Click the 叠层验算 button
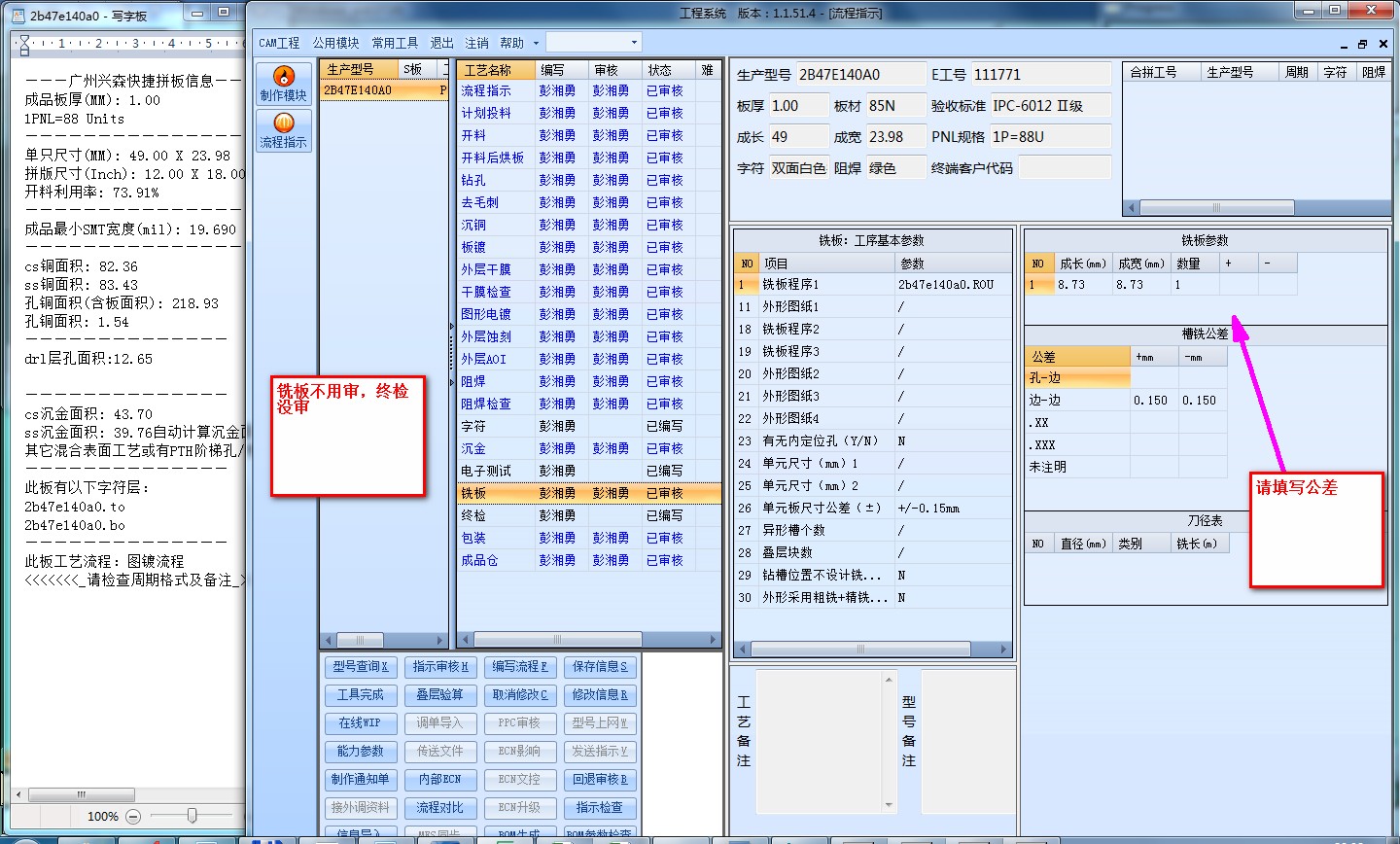 439,695
